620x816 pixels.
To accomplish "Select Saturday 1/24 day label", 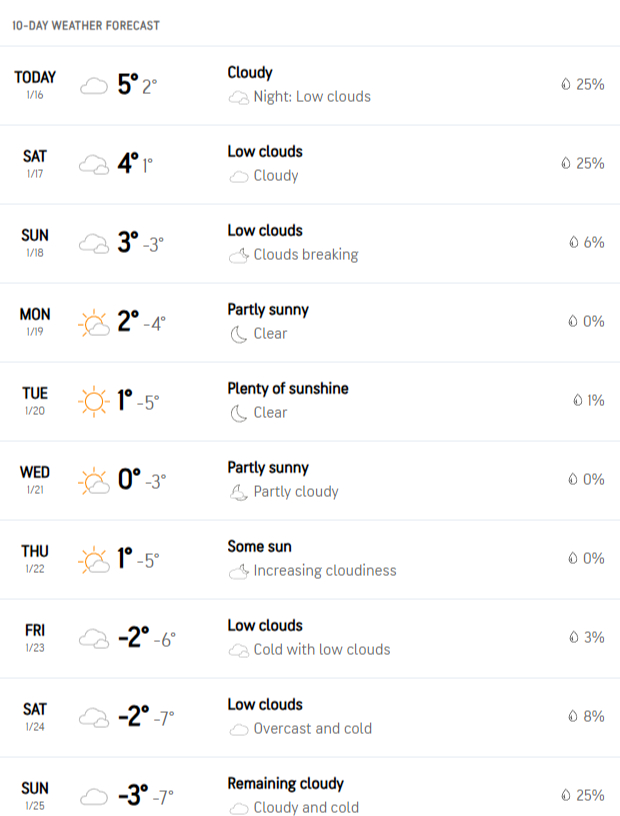I will tap(35, 709).
